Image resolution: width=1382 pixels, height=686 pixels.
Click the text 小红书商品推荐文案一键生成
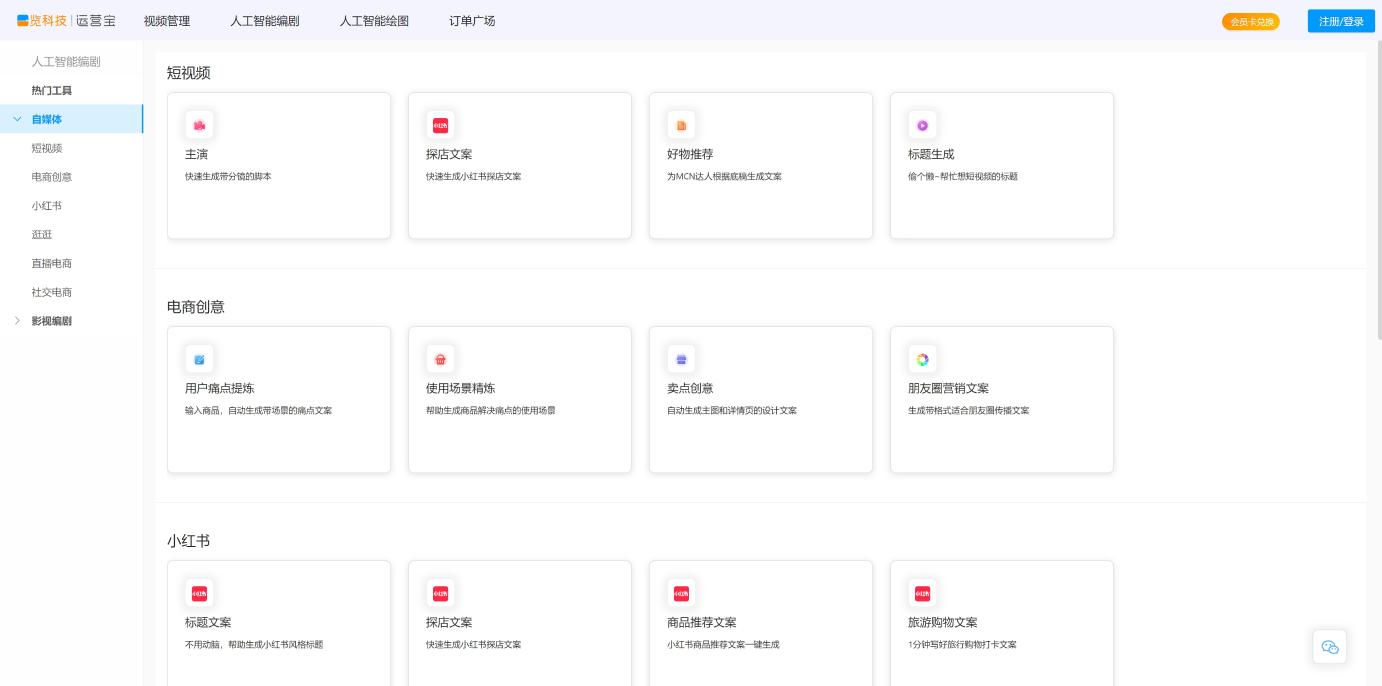[723, 644]
